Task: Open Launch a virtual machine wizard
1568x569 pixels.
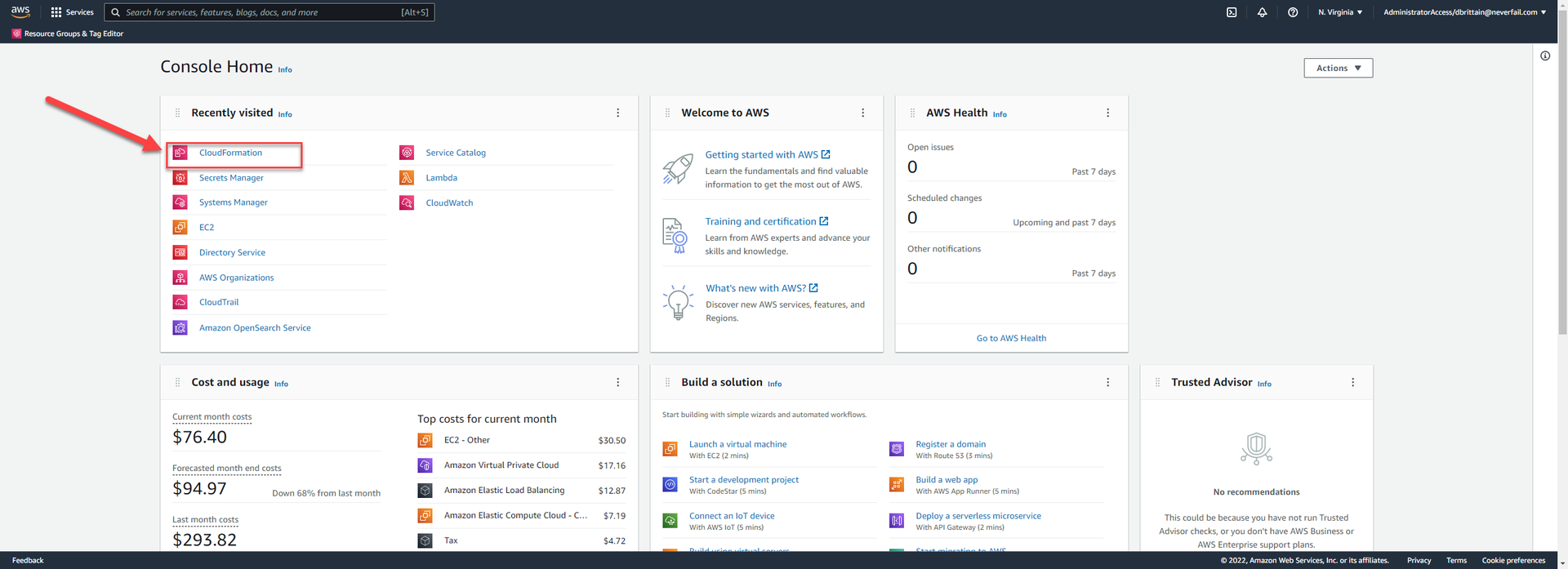Action: 737,444
